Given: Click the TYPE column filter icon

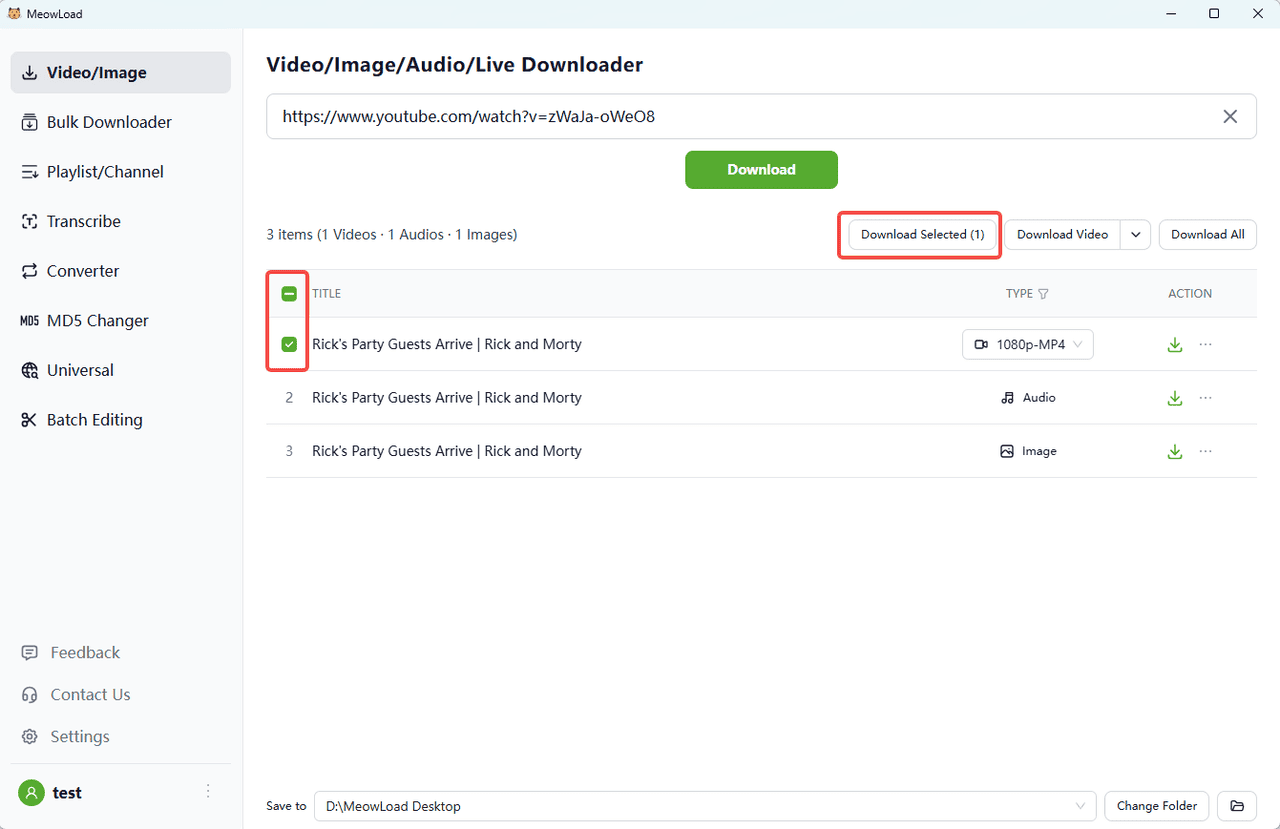Looking at the screenshot, I should [x=1043, y=294].
